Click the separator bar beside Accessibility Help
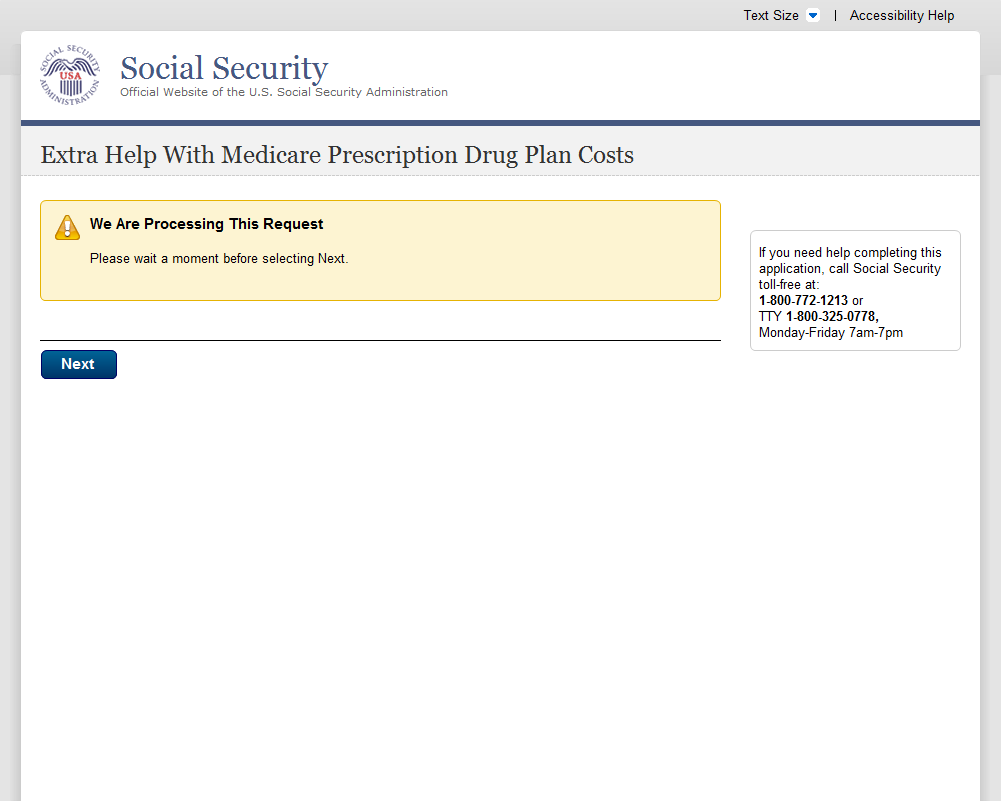 pyautogui.click(x=835, y=16)
